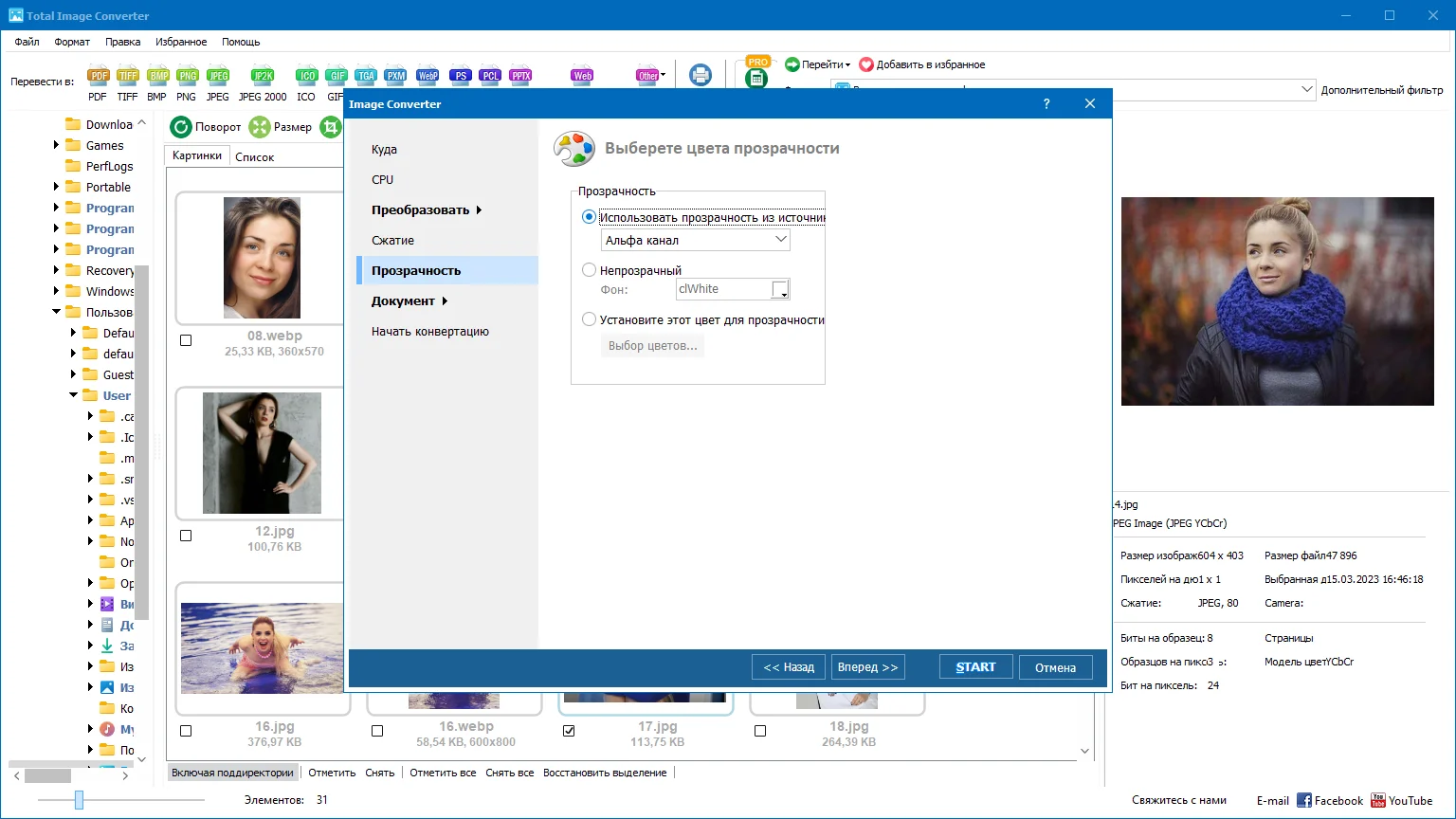Viewport: 1456px width, 819px height.
Task: Open the Facebook link icon
Action: [1304, 801]
